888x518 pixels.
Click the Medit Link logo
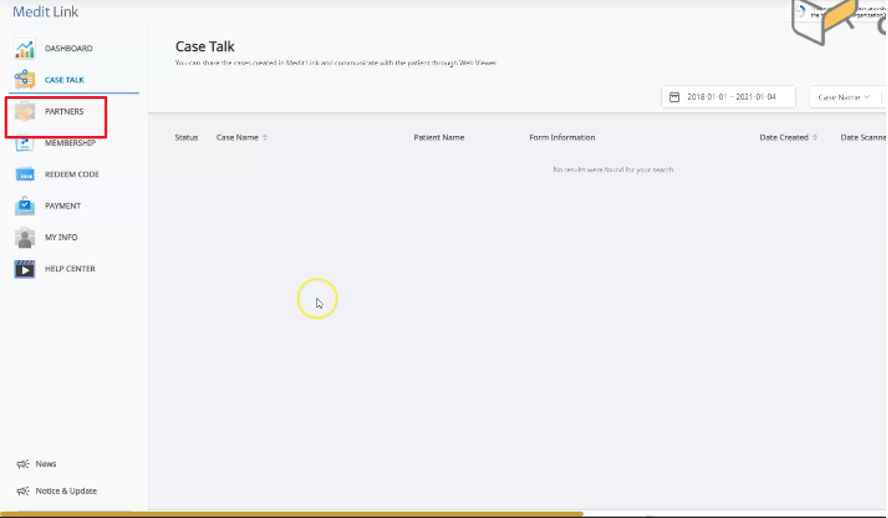(45, 12)
